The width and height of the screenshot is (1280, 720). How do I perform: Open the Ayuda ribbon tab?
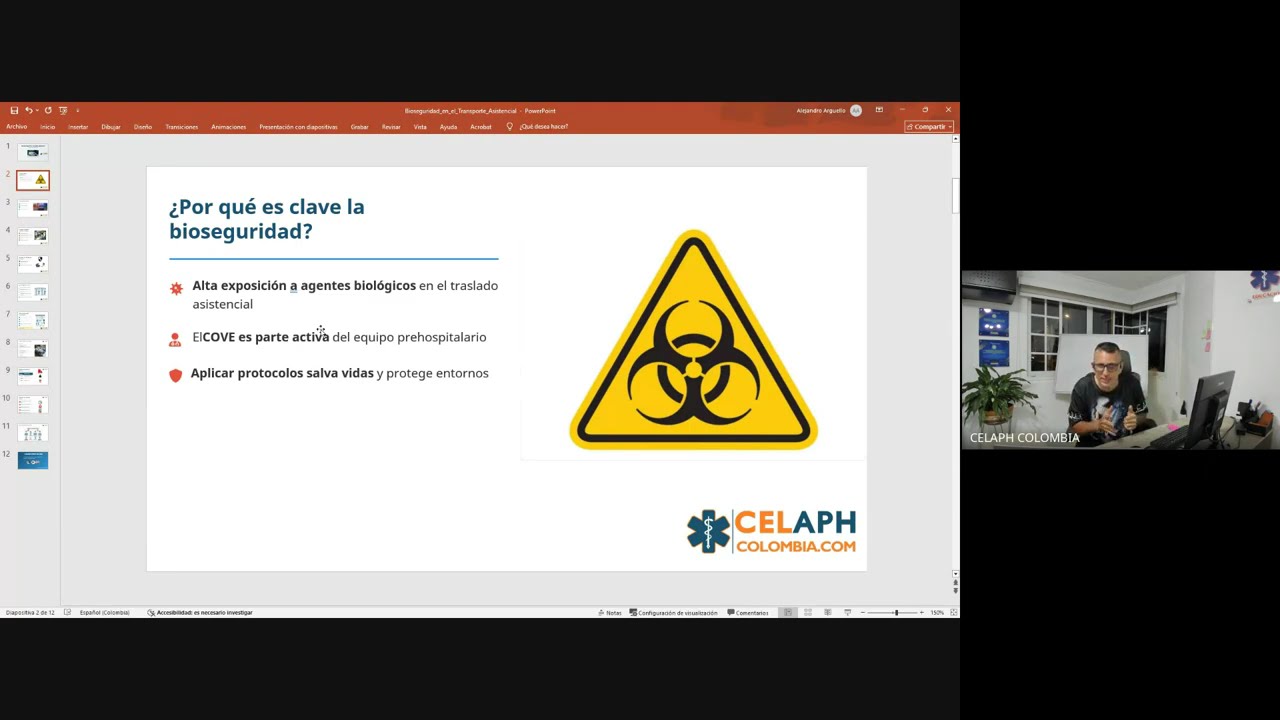point(448,127)
